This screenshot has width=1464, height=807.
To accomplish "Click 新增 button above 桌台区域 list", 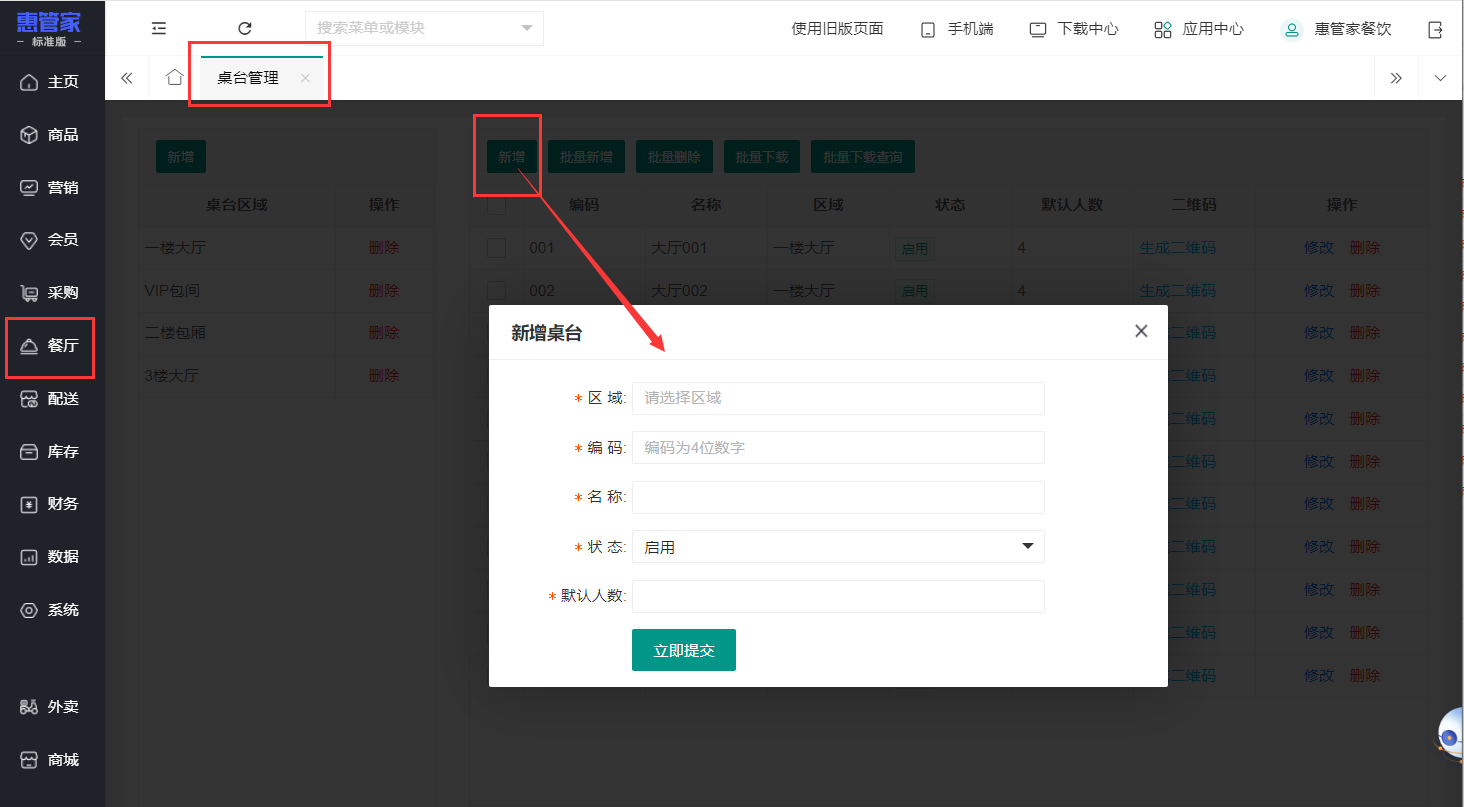I will click(181, 157).
